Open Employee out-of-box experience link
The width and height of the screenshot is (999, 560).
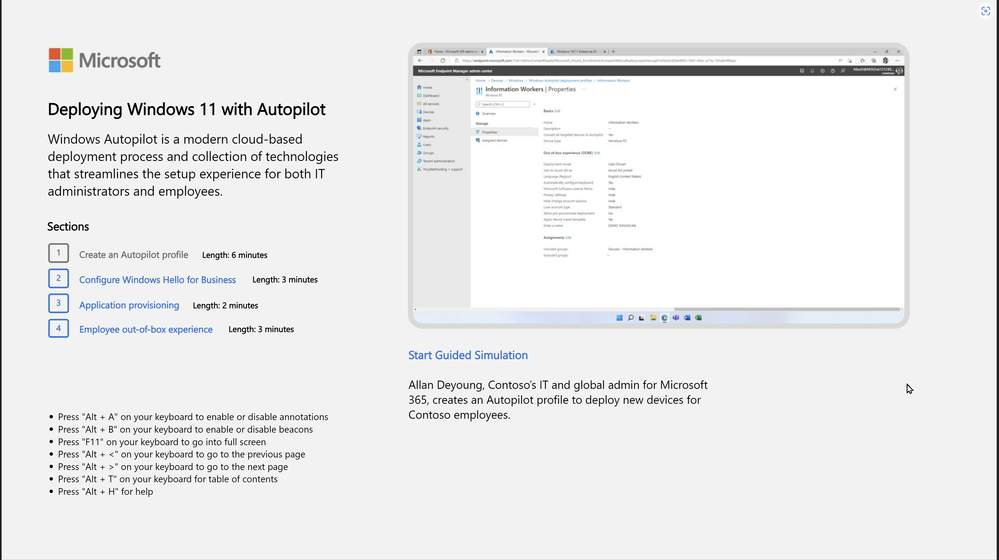coord(146,329)
